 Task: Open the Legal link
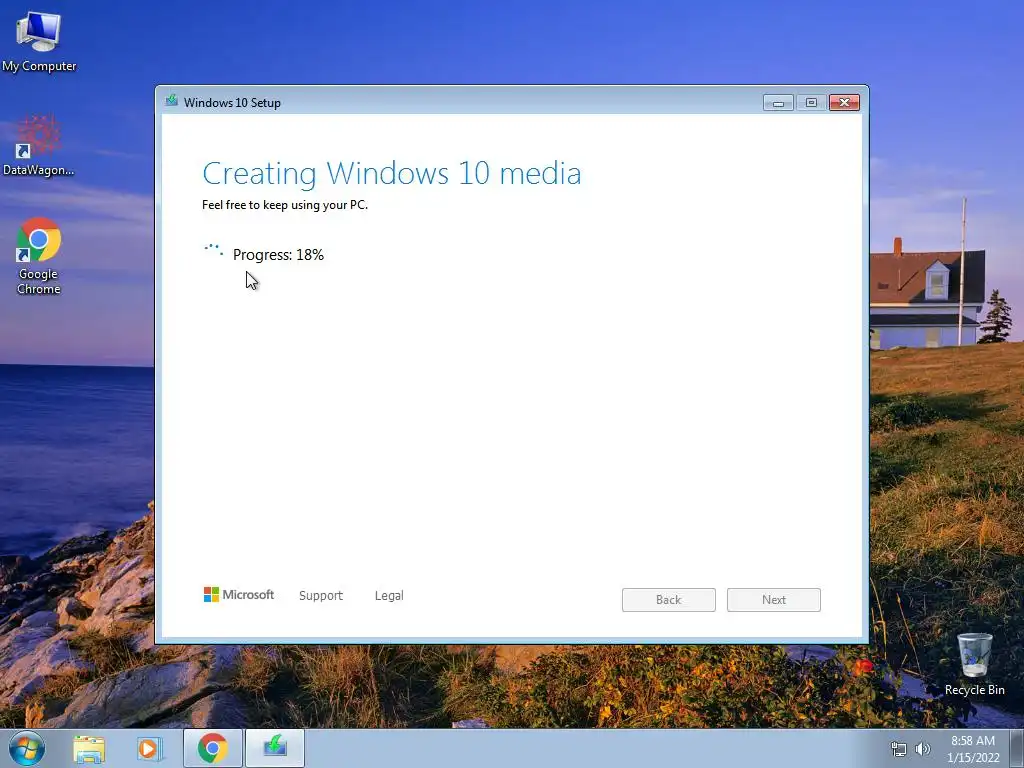point(389,596)
